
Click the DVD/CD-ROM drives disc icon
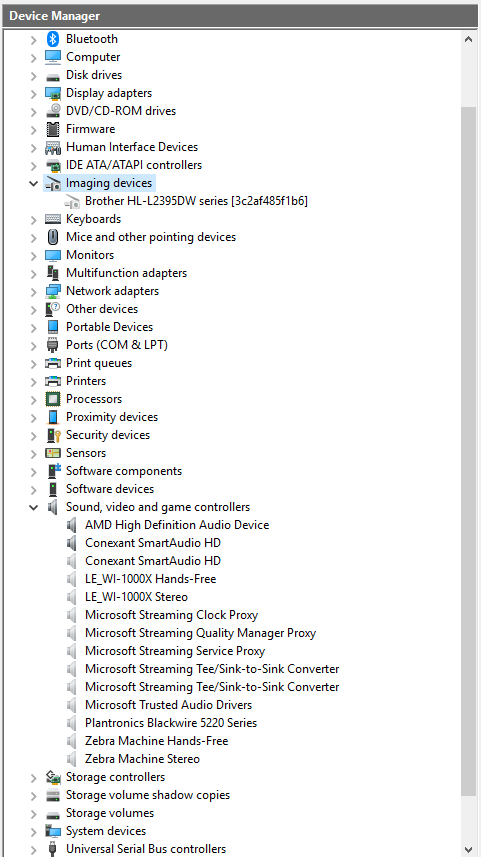tap(52, 111)
